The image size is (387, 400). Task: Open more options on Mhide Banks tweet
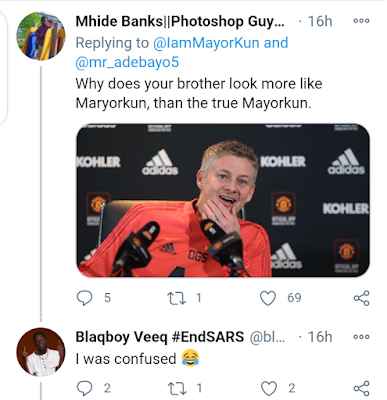coord(361,21)
